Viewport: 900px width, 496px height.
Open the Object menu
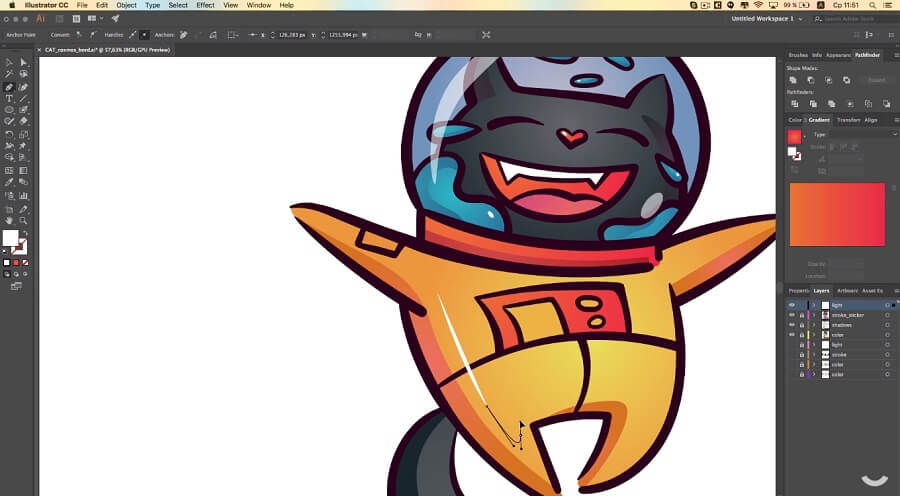click(126, 5)
